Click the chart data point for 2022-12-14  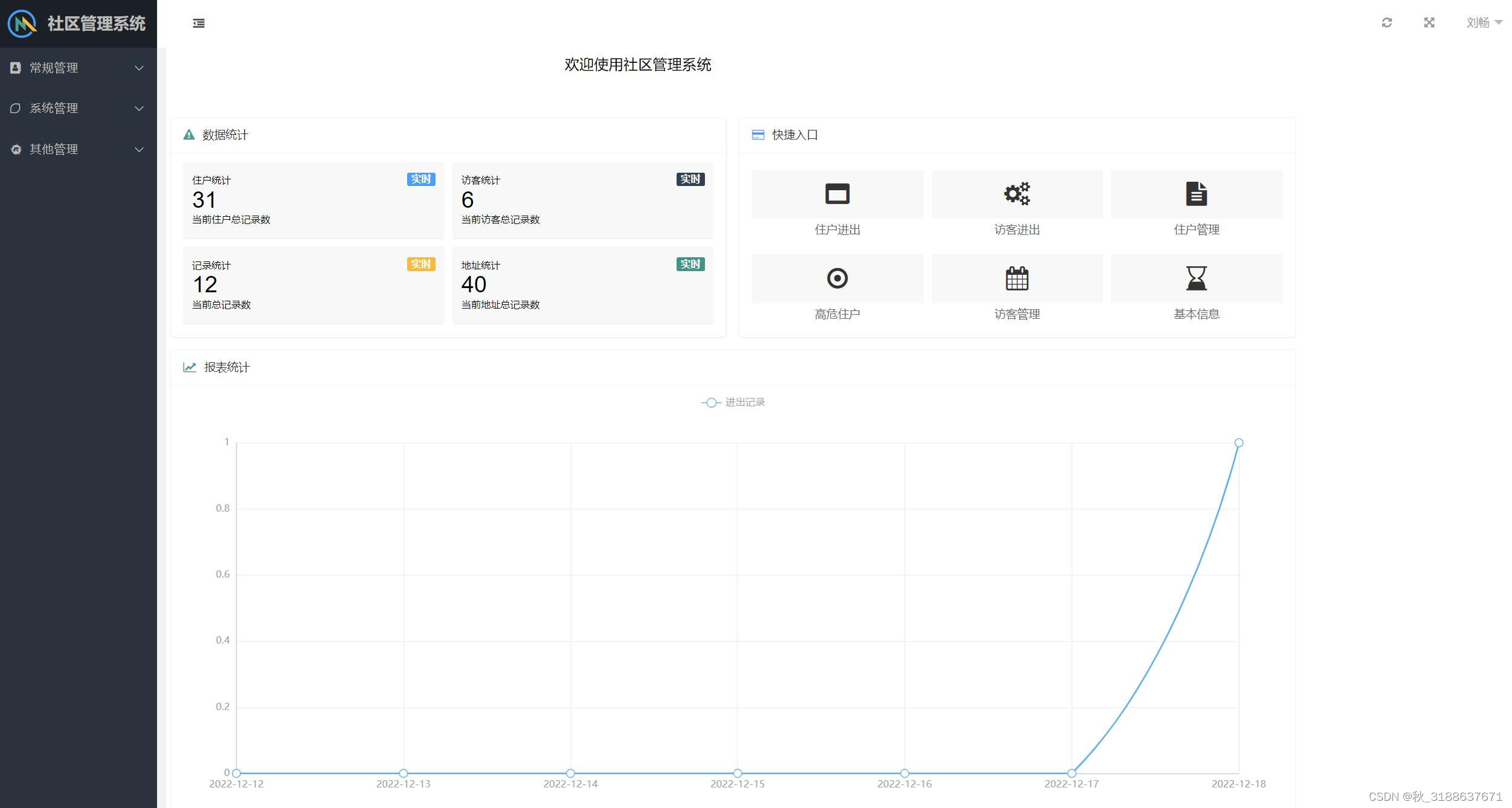(x=570, y=773)
